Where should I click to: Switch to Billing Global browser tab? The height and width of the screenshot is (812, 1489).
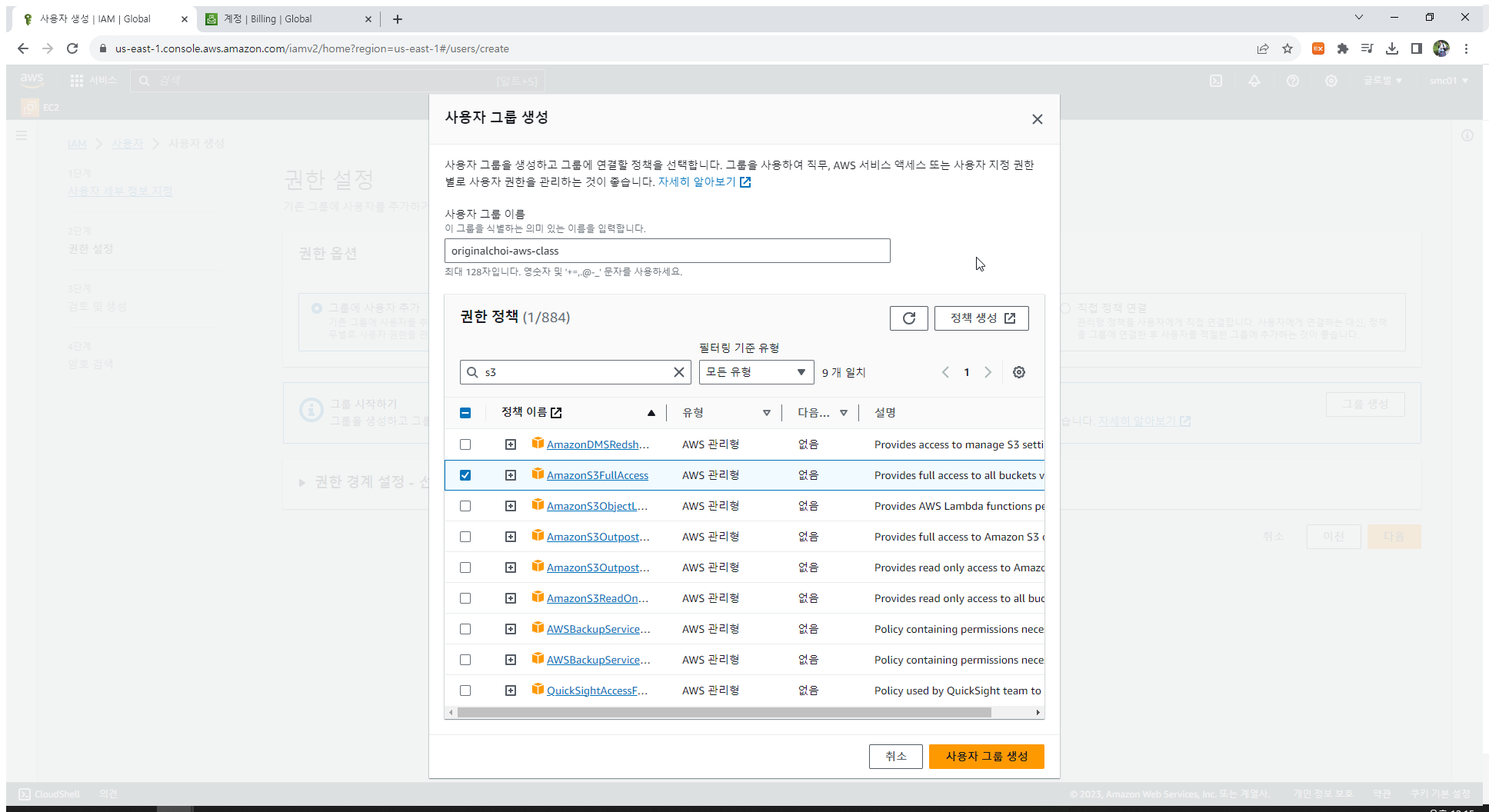[288, 19]
